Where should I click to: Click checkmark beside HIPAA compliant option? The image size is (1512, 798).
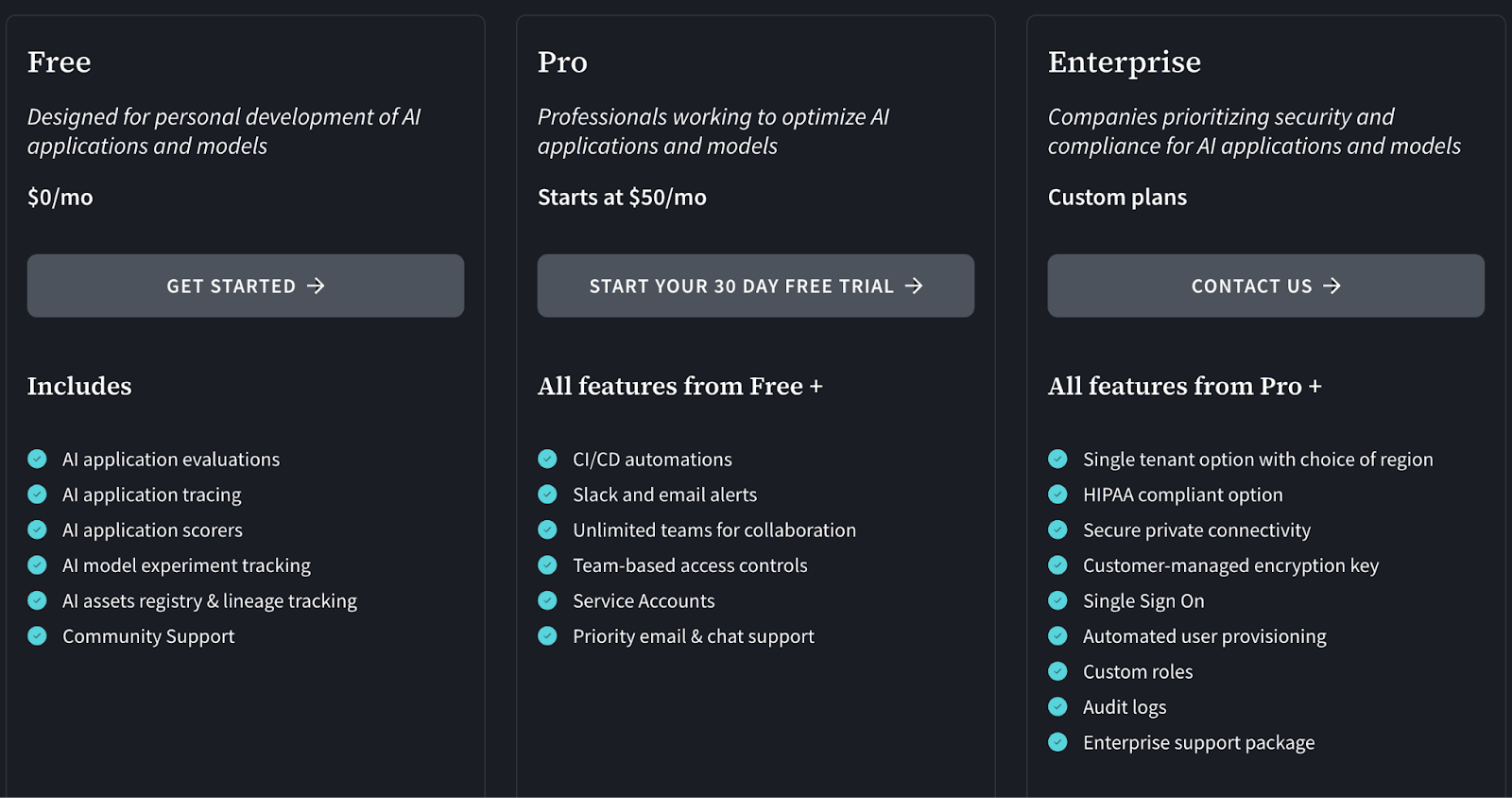[1058, 494]
